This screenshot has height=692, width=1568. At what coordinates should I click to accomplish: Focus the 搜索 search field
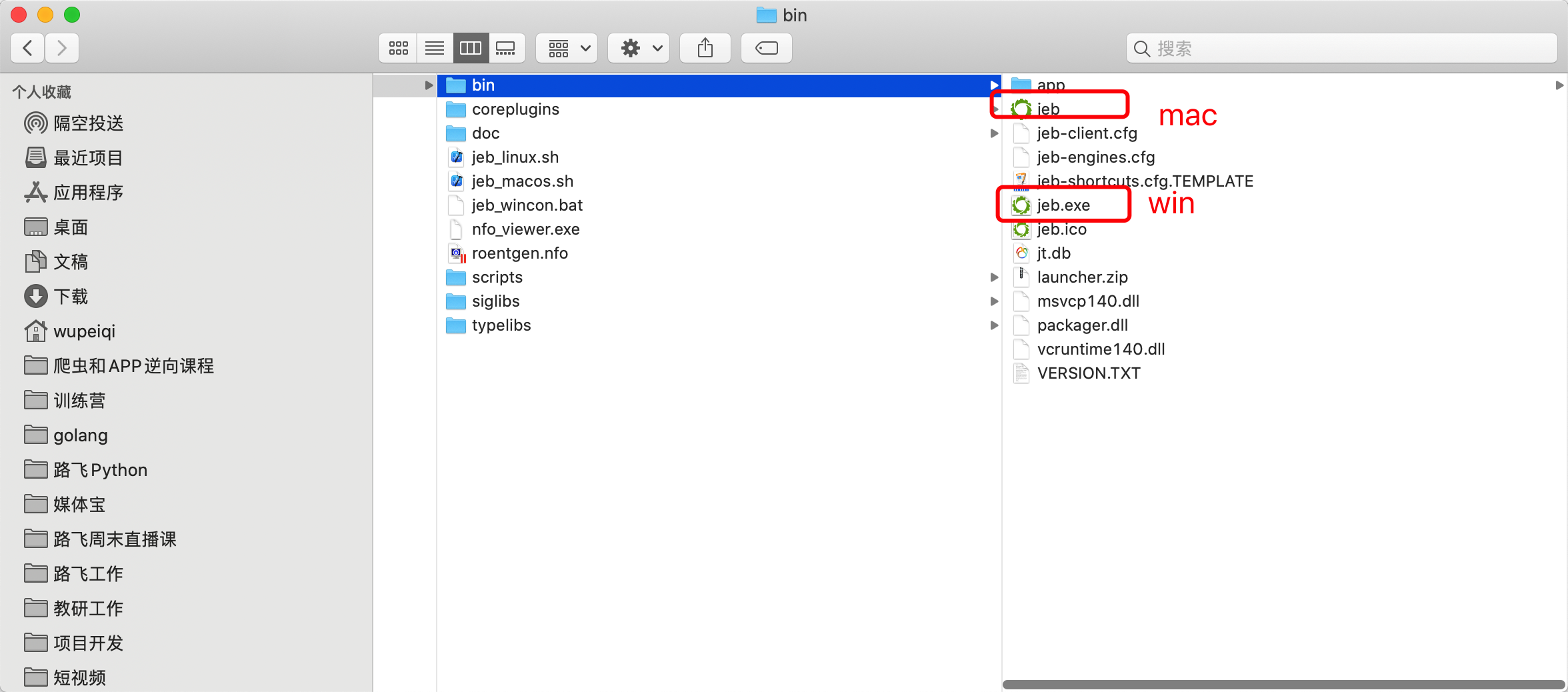1341,48
